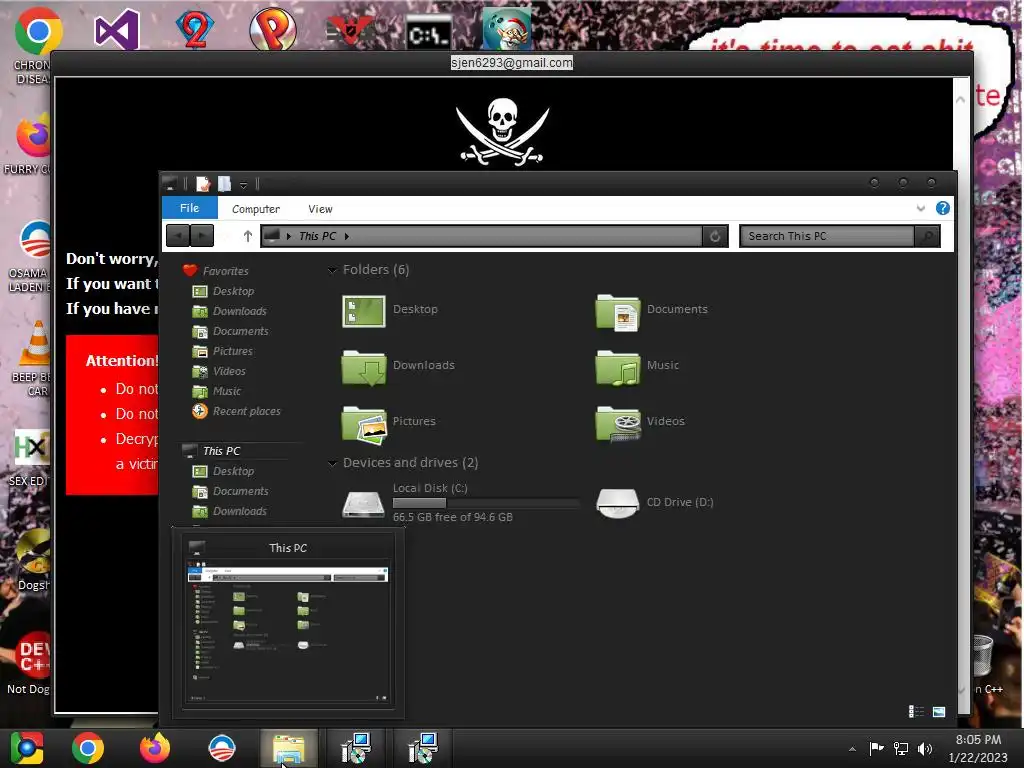Open the Computer ribbon tab
1024x768 pixels.
click(x=255, y=209)
